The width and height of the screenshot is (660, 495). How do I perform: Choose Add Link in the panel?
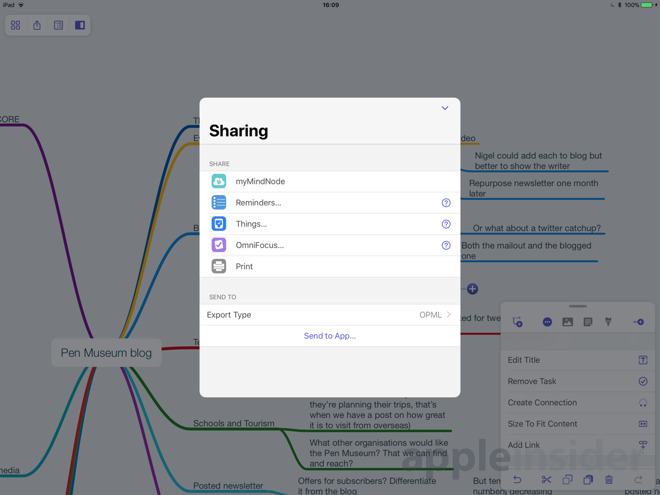[x=578, y=445]
